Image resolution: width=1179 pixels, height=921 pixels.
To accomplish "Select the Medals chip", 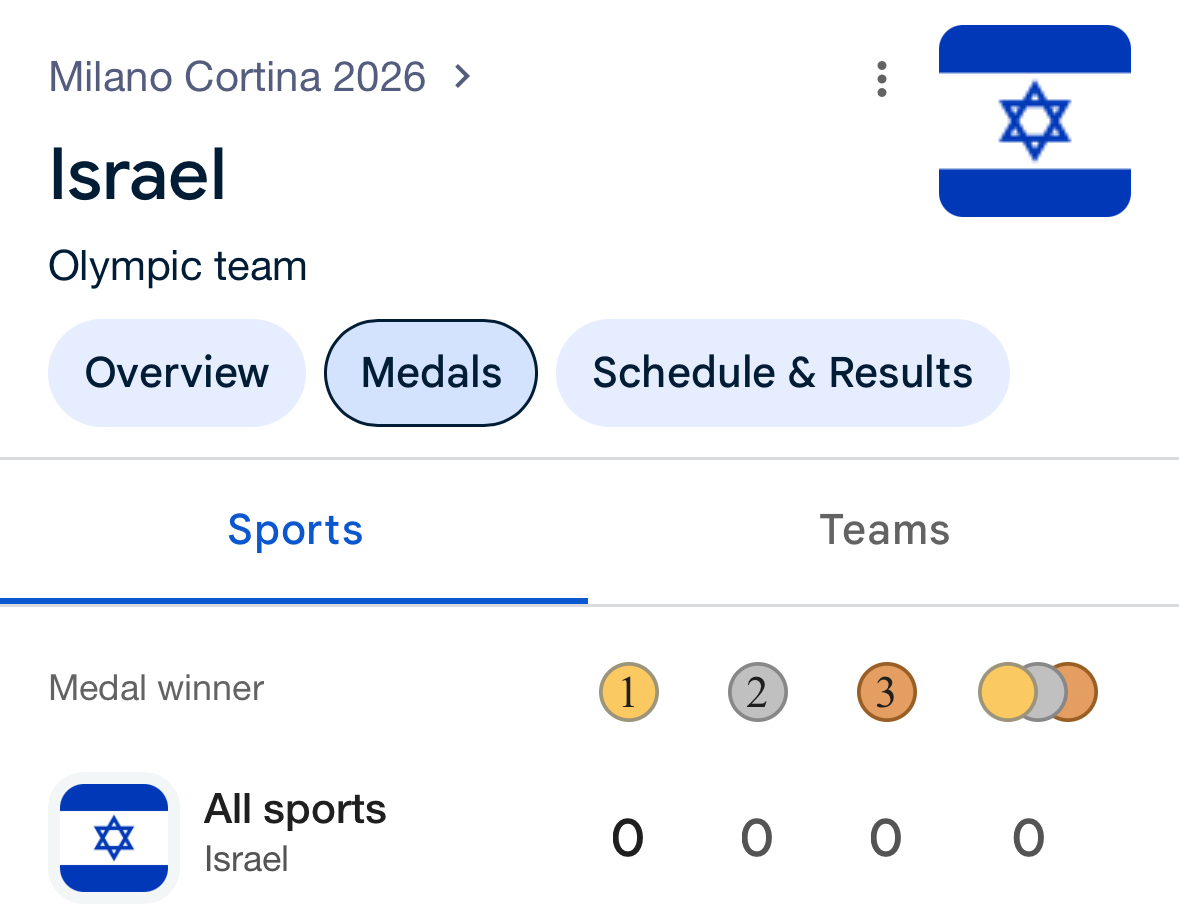I will point(431,373).
